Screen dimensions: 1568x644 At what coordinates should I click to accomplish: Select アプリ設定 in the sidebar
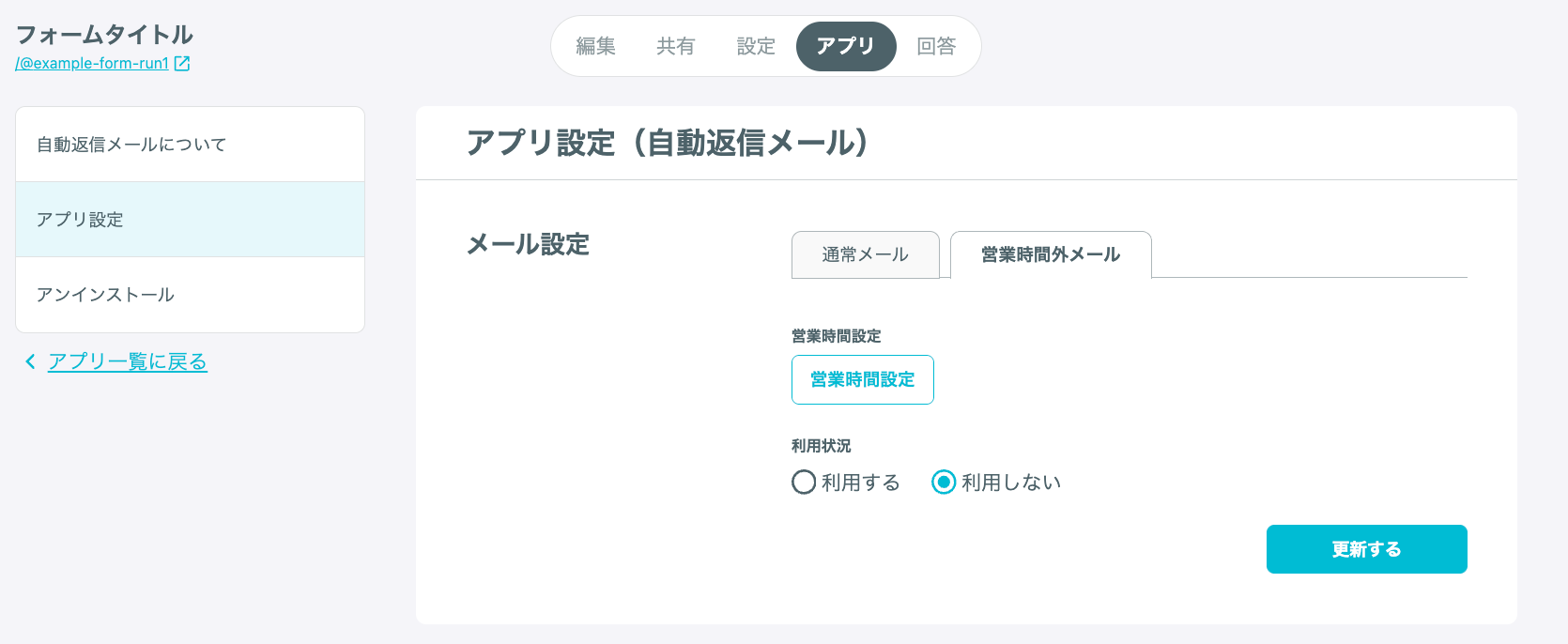[190, 220]
